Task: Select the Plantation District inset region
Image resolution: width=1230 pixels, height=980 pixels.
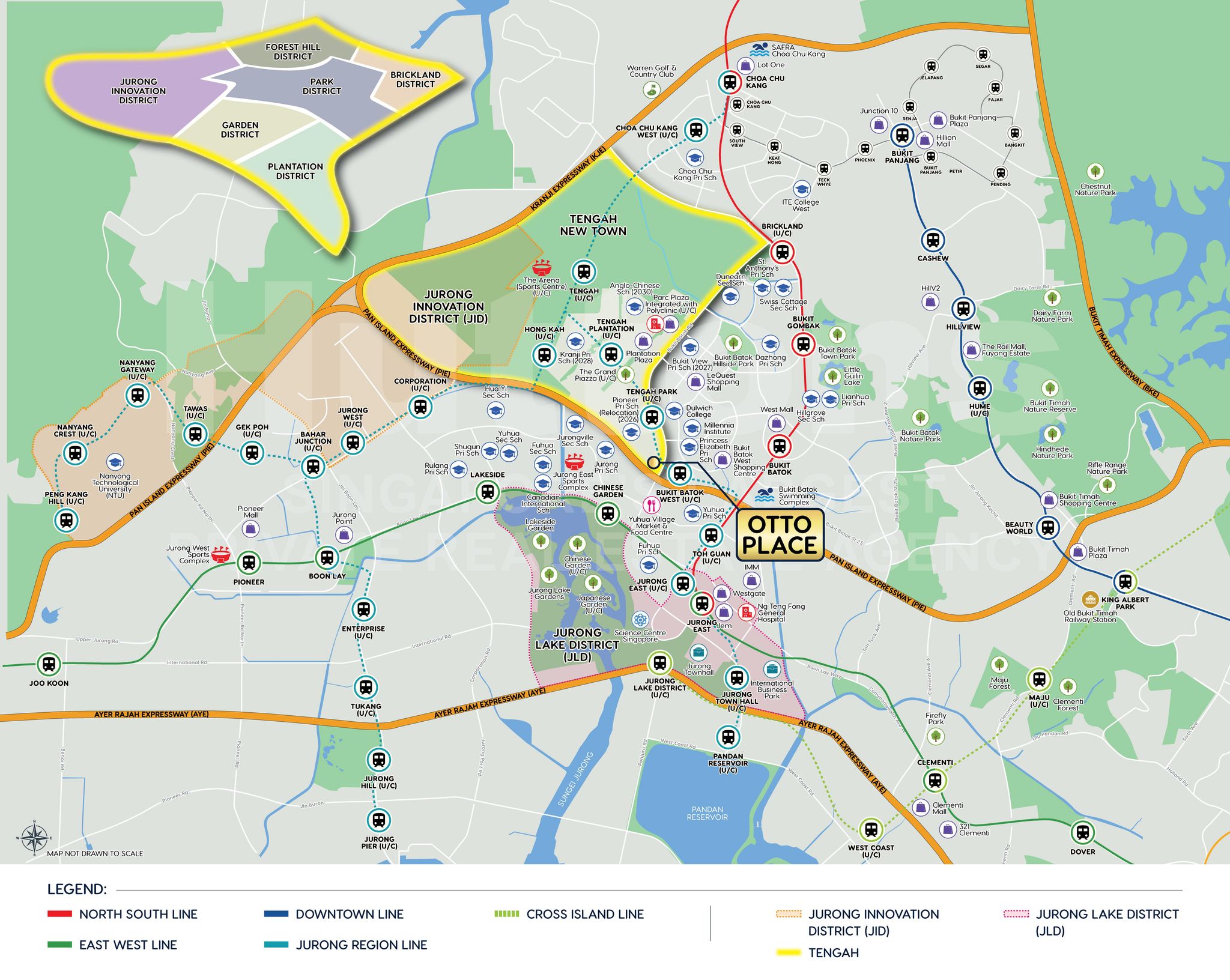Action: (x=300, y=180)
